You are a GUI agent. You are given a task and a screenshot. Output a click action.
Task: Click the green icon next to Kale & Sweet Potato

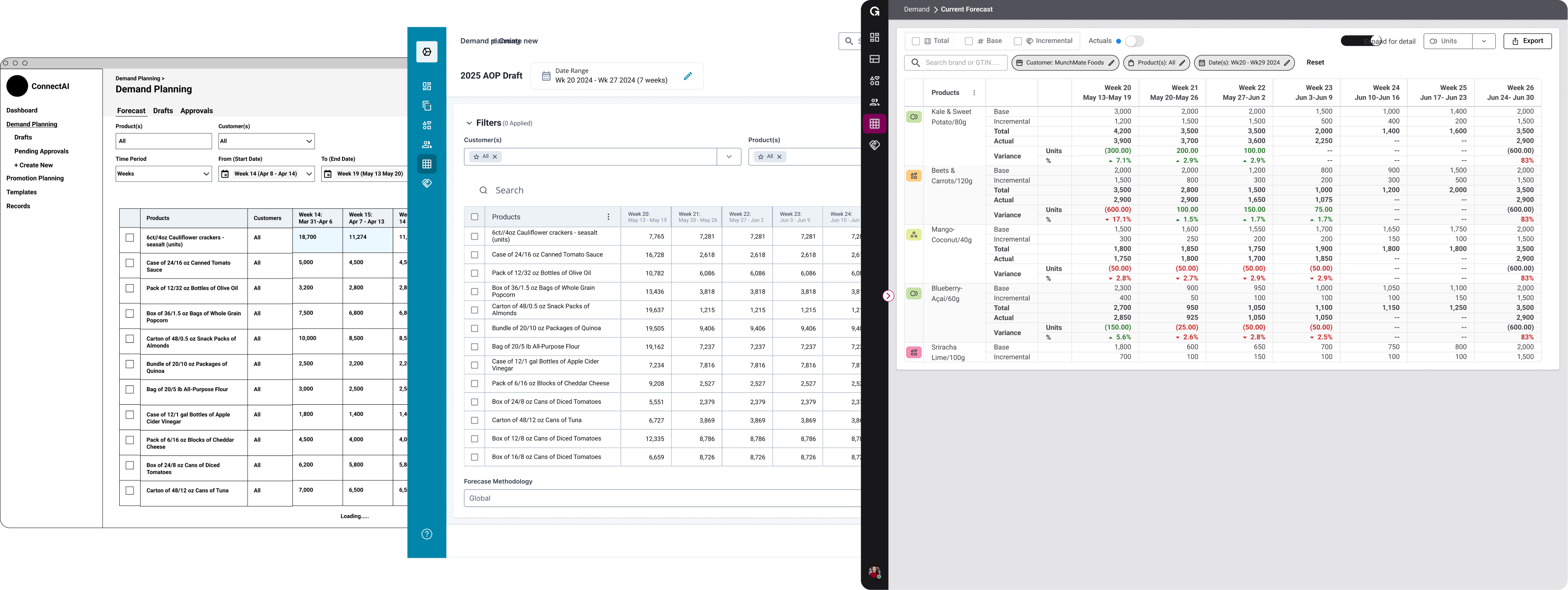coord(913,117)
